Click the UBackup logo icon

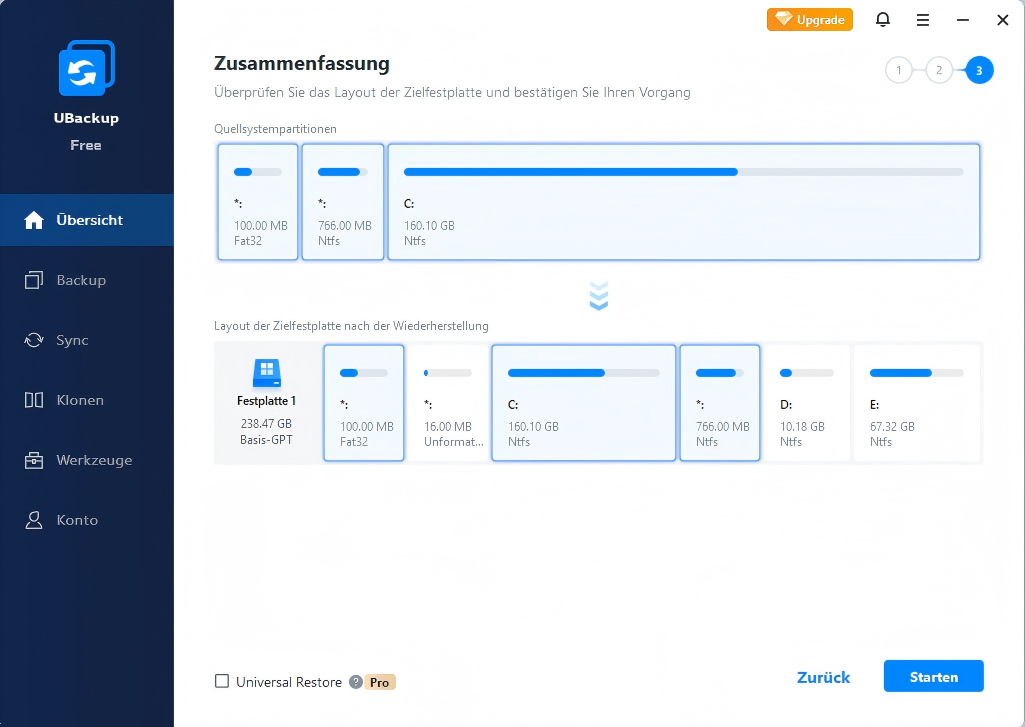tap(86, 69)
